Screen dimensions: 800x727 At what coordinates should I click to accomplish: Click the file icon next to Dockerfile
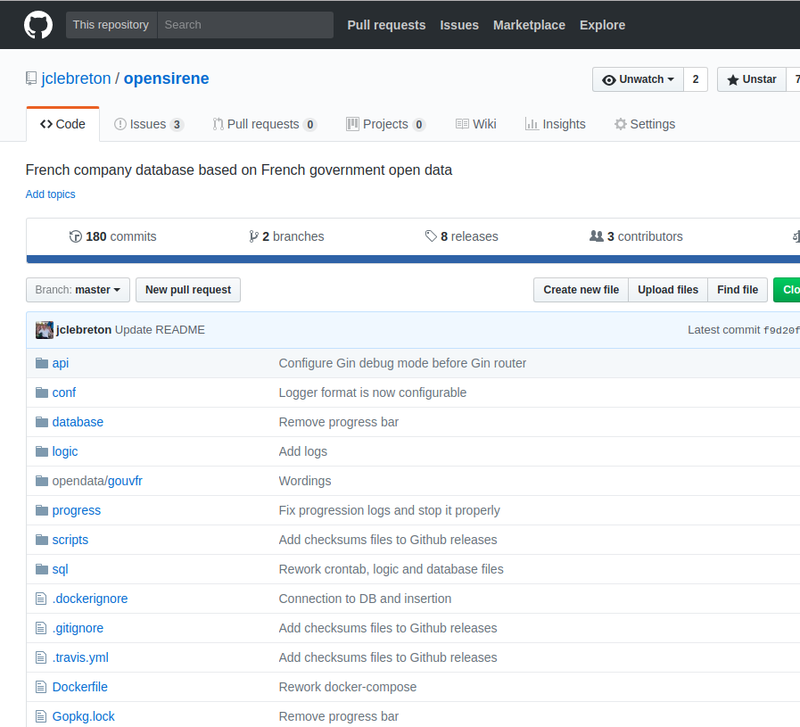pos(42,687)
